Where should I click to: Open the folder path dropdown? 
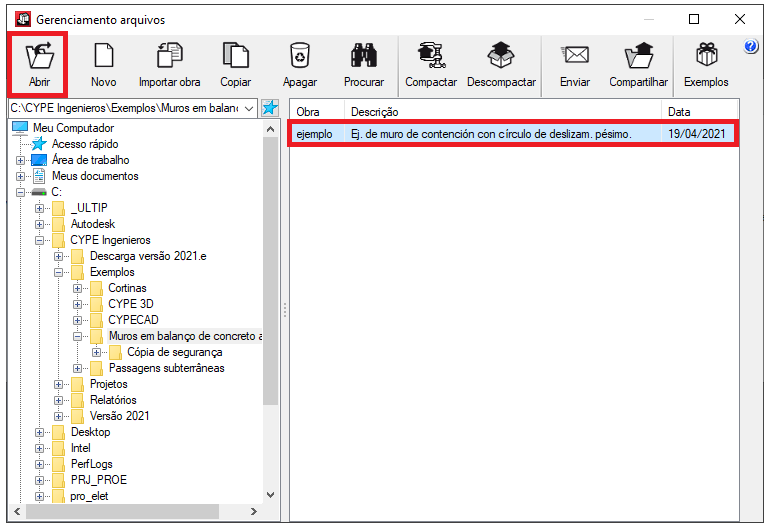click(x=248, y=108)
